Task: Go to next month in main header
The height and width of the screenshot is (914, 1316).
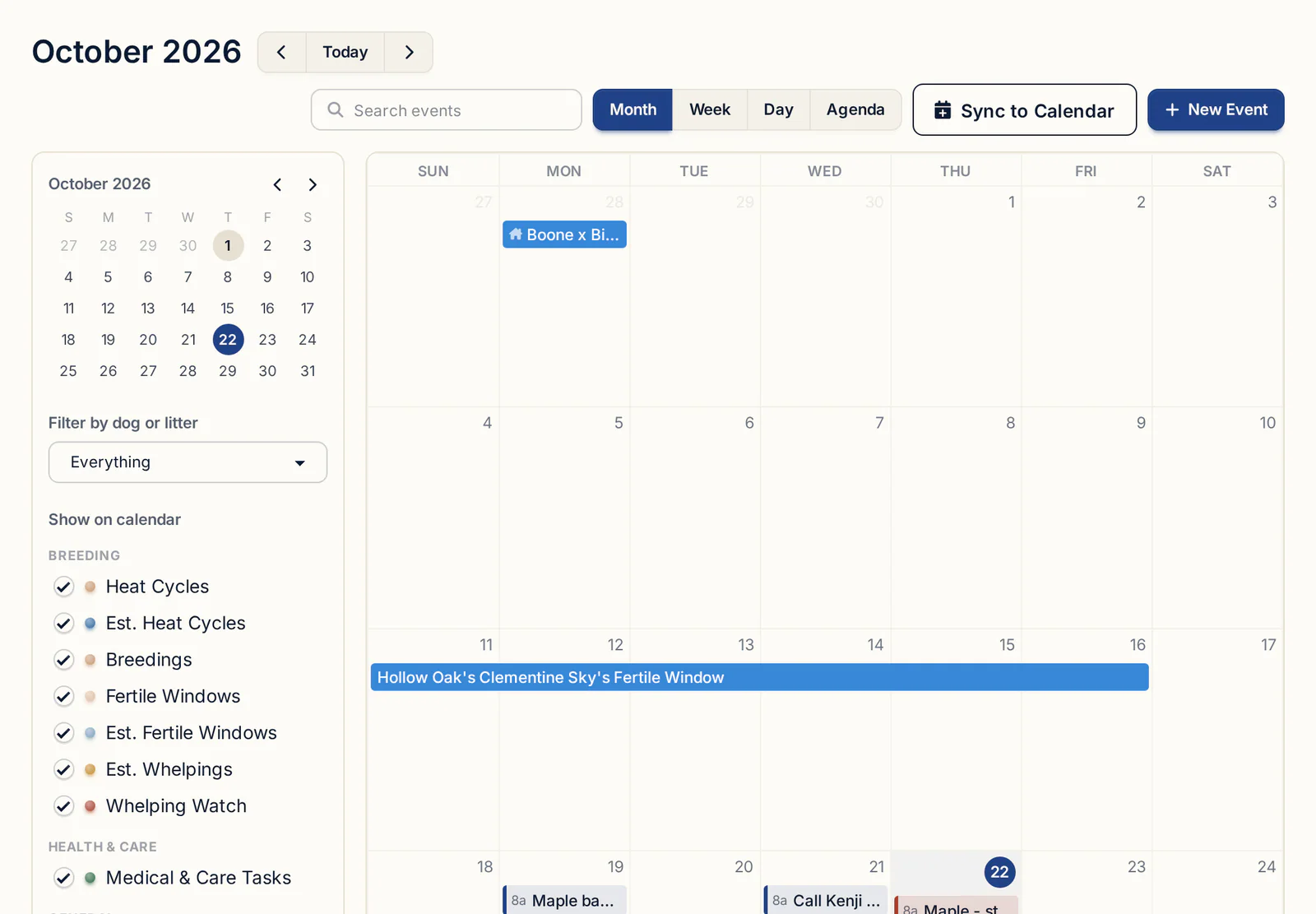Action: coord(409,53)
